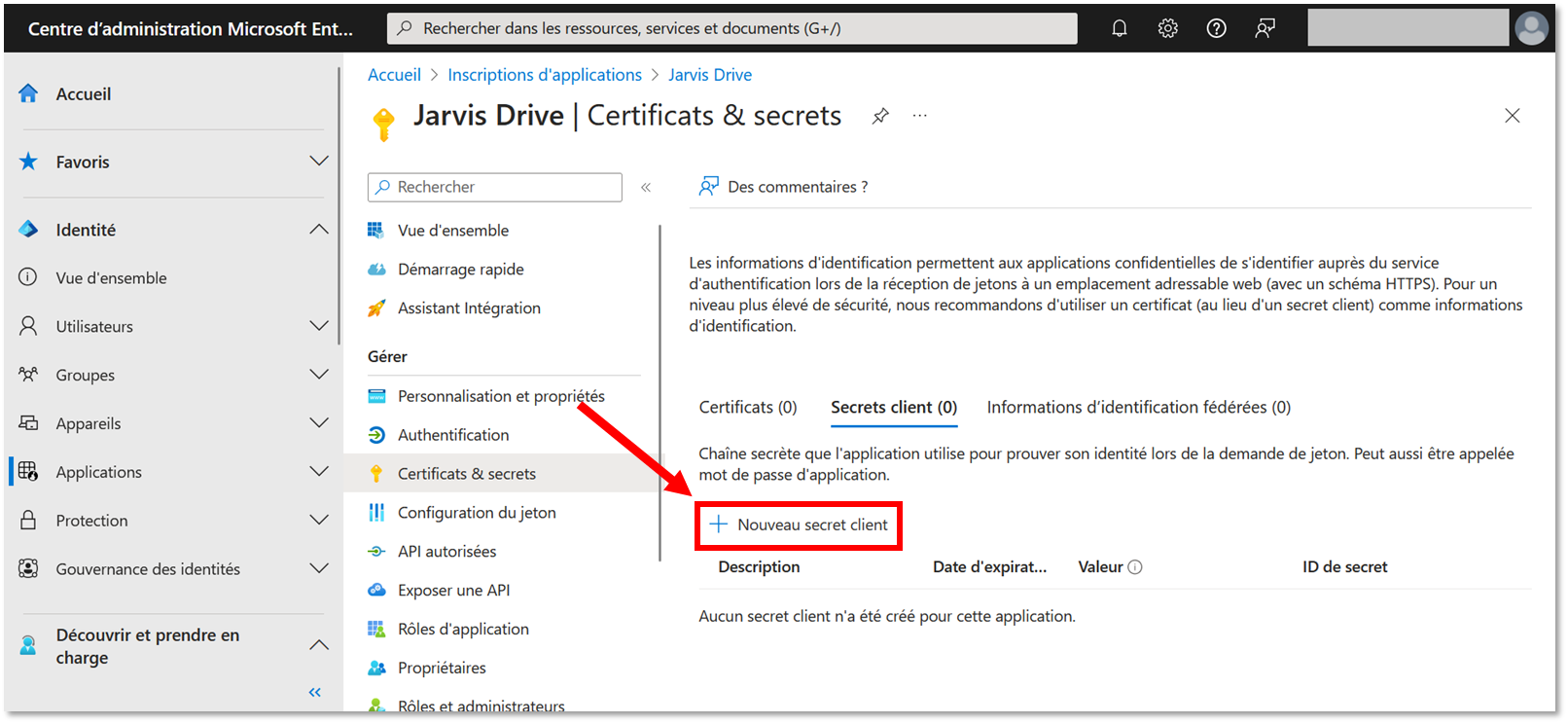
Task: Click the feedback icon in top bar
Action: point(1265,28)
